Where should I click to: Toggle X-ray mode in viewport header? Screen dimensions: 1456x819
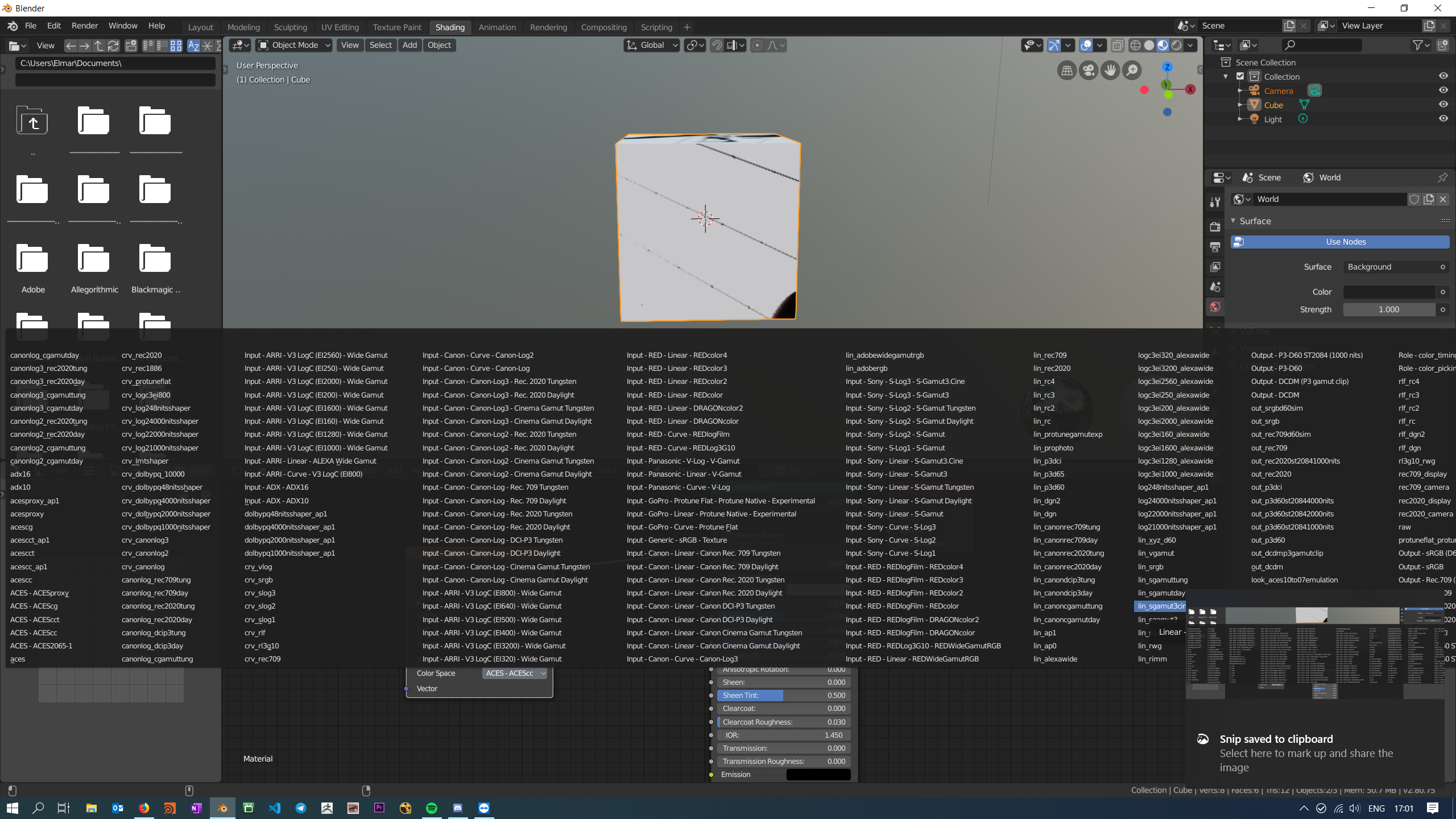1118,45
